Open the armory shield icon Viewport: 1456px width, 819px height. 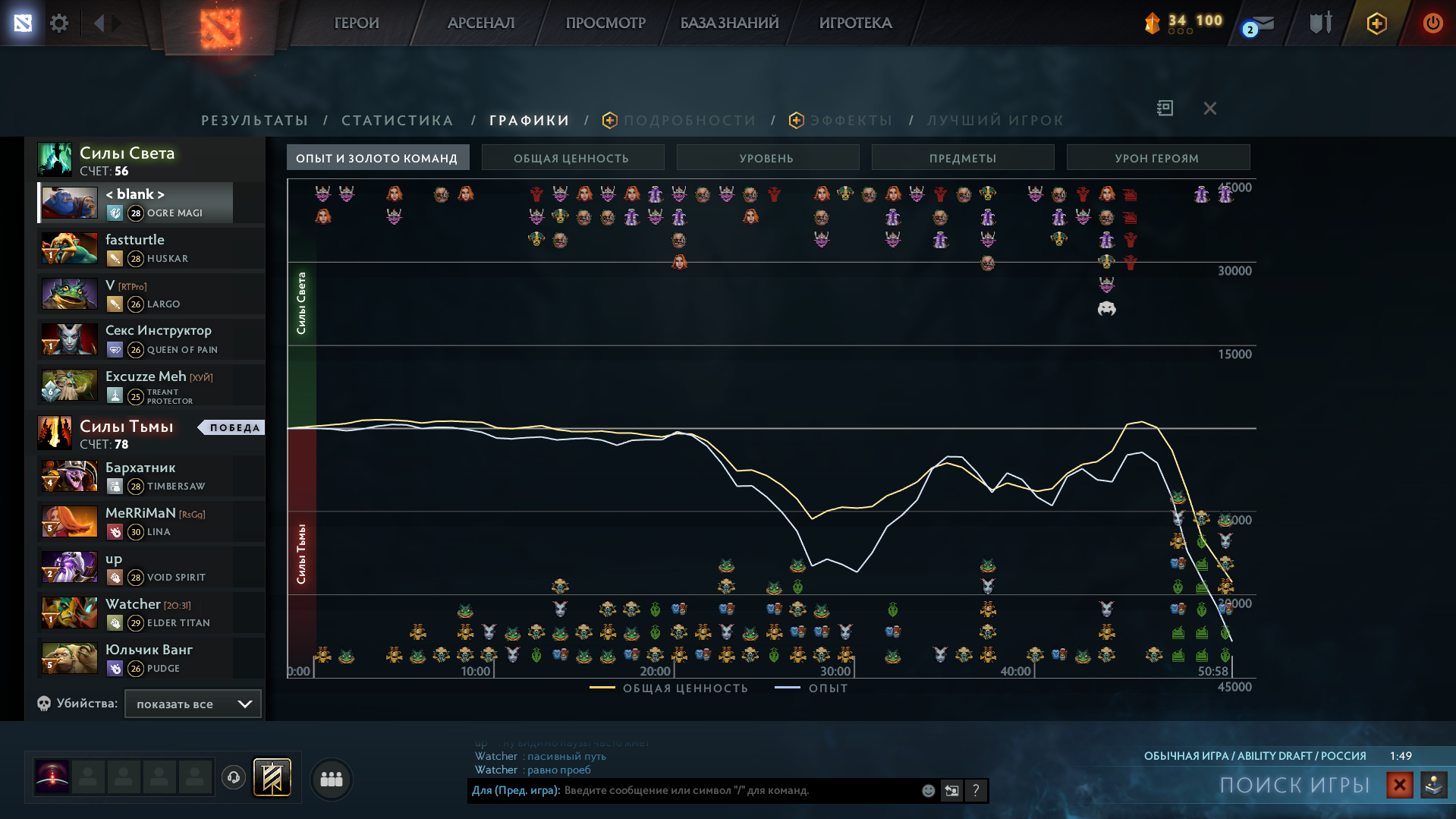pyautogui.click(x=1321, y=23)
